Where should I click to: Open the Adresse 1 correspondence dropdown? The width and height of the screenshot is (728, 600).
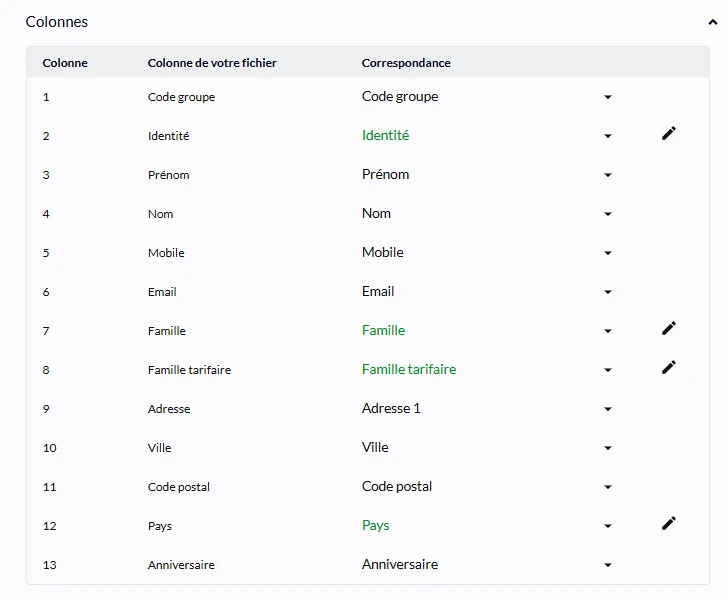(x=608, y=409)
